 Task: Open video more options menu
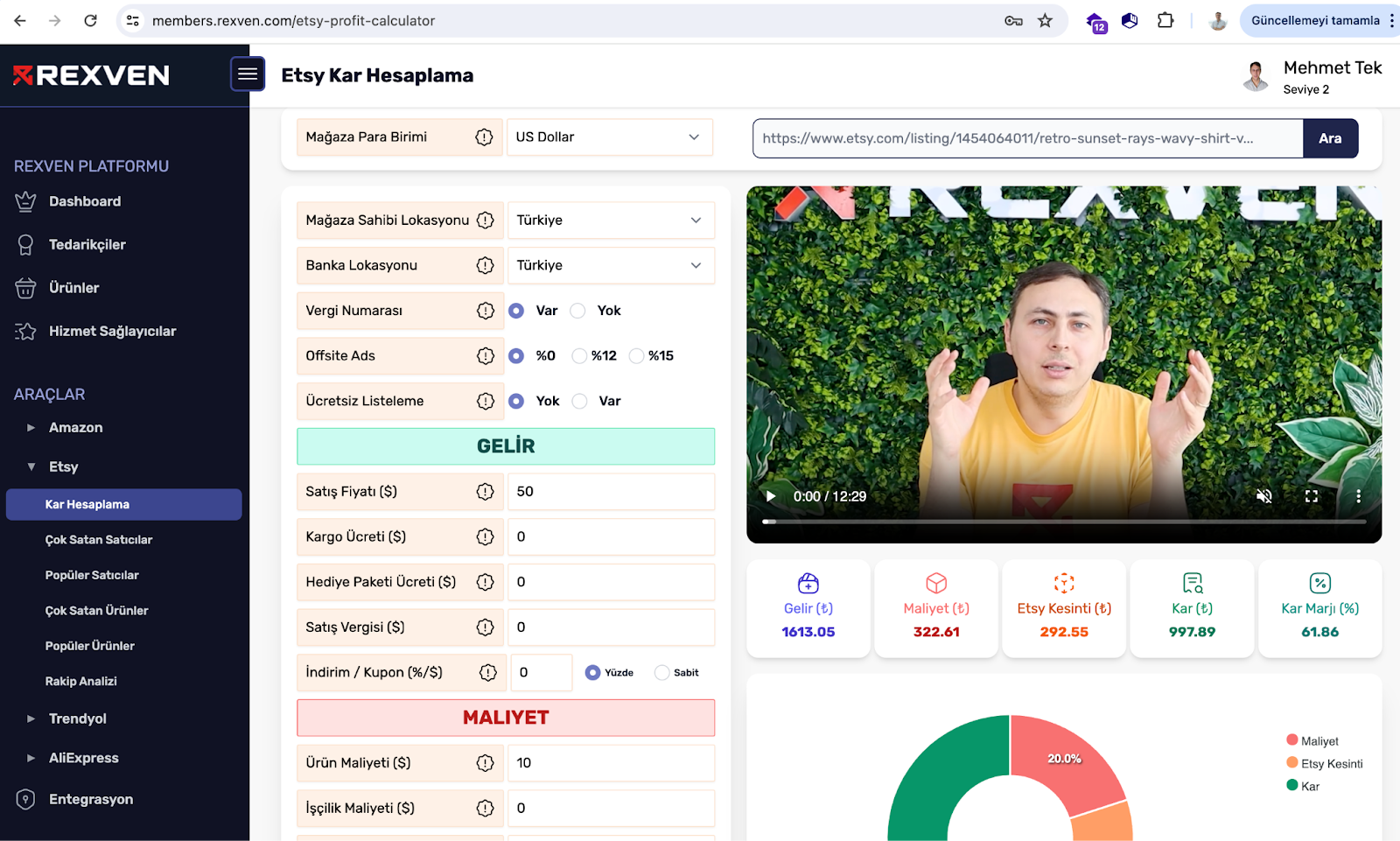pyautogui.click(x=1358, y=496)
